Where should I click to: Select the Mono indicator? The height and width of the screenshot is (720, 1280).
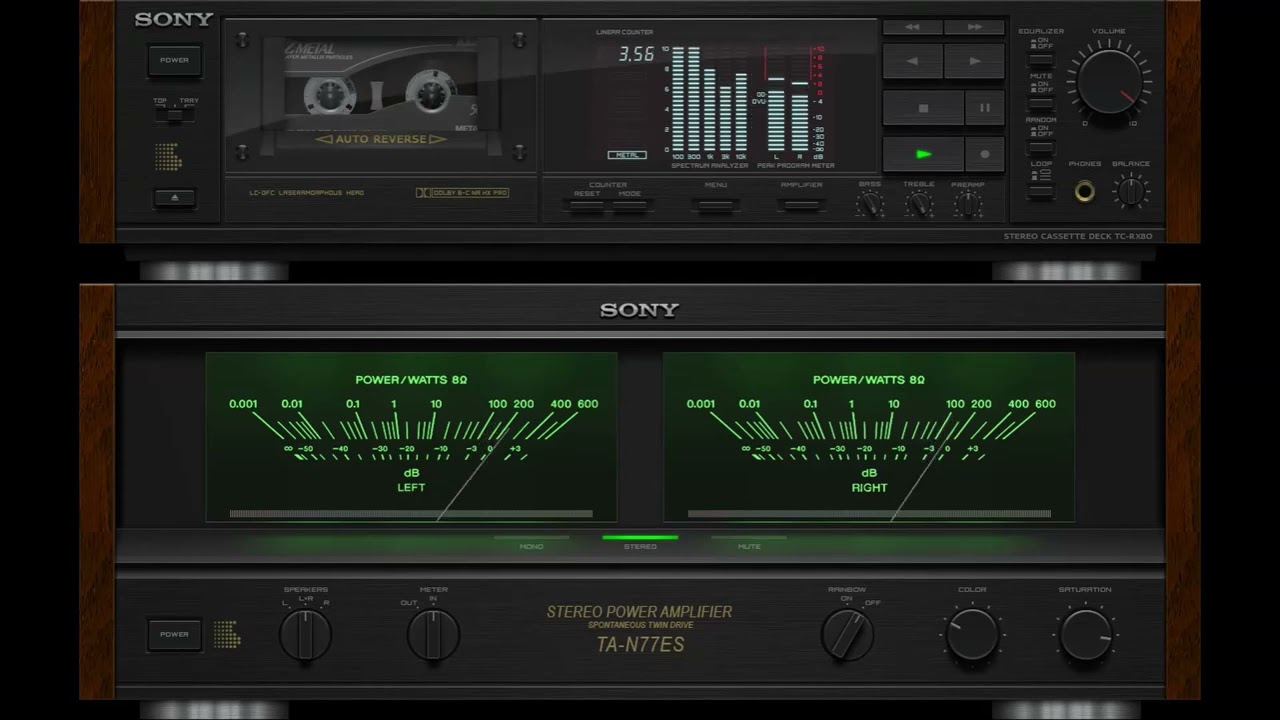(x=531, y=542)
